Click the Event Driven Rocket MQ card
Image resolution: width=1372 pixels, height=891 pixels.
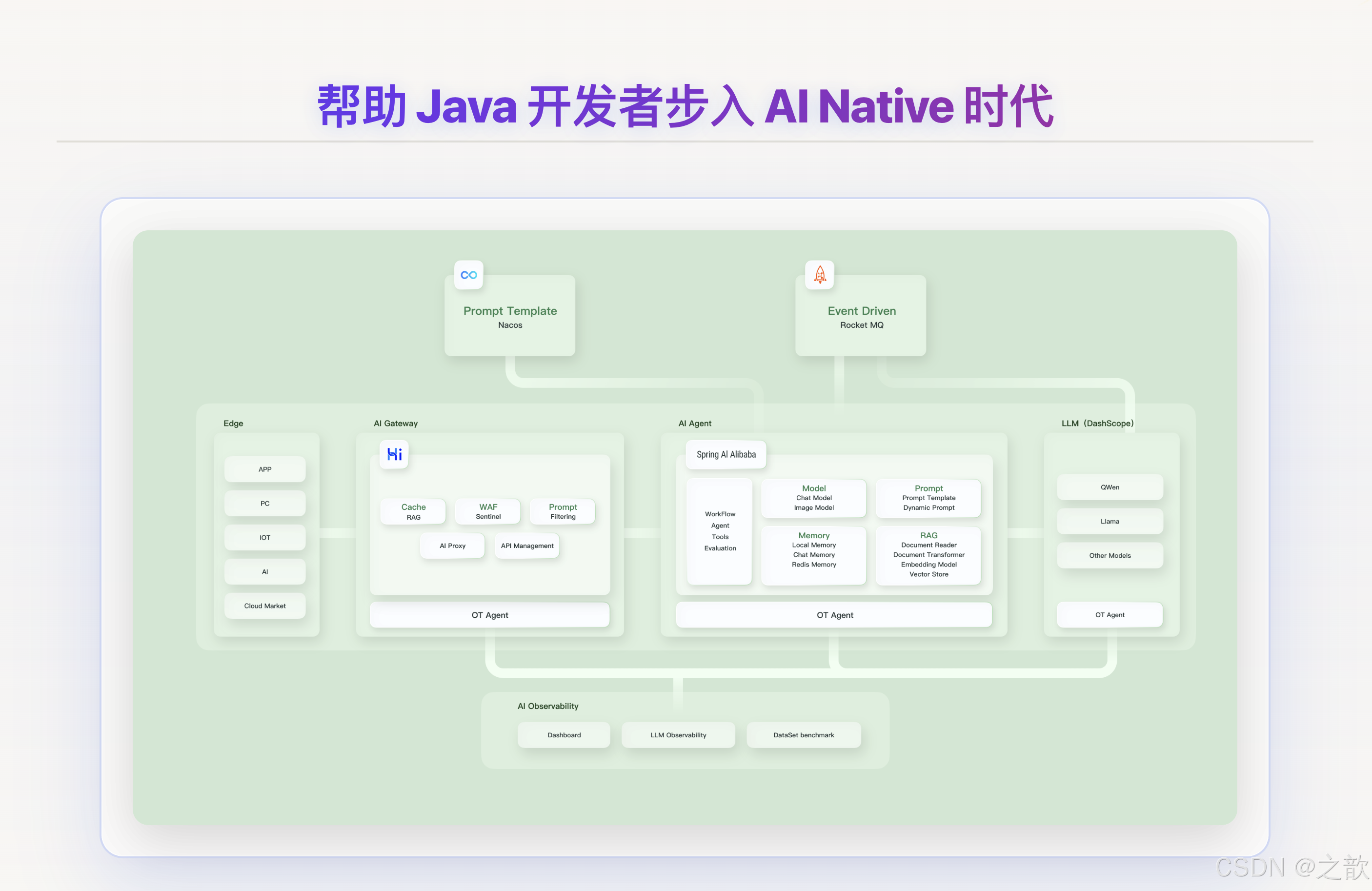coord(861,317)
